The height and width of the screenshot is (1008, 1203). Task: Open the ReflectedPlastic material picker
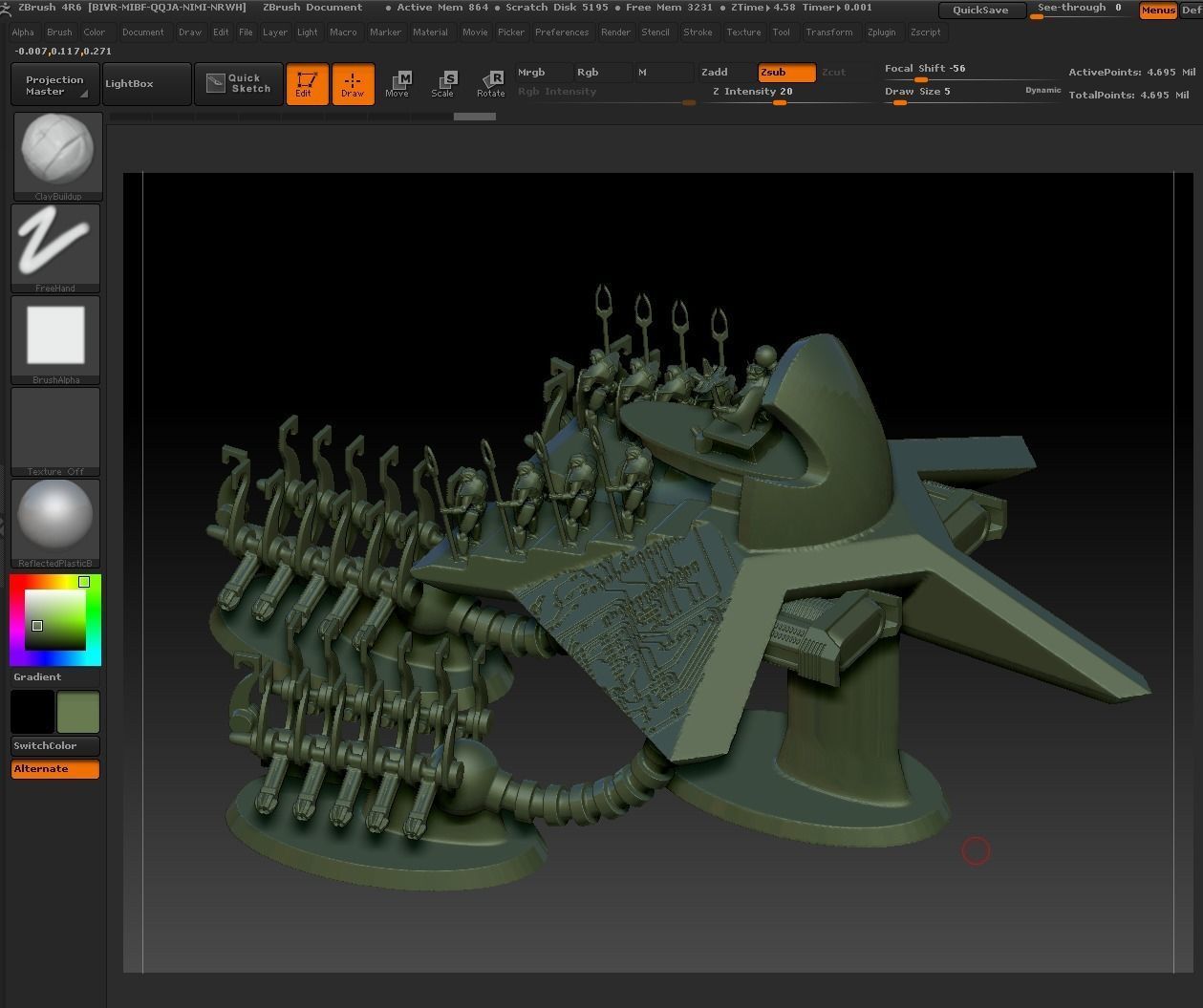click(x=56, y=524)
